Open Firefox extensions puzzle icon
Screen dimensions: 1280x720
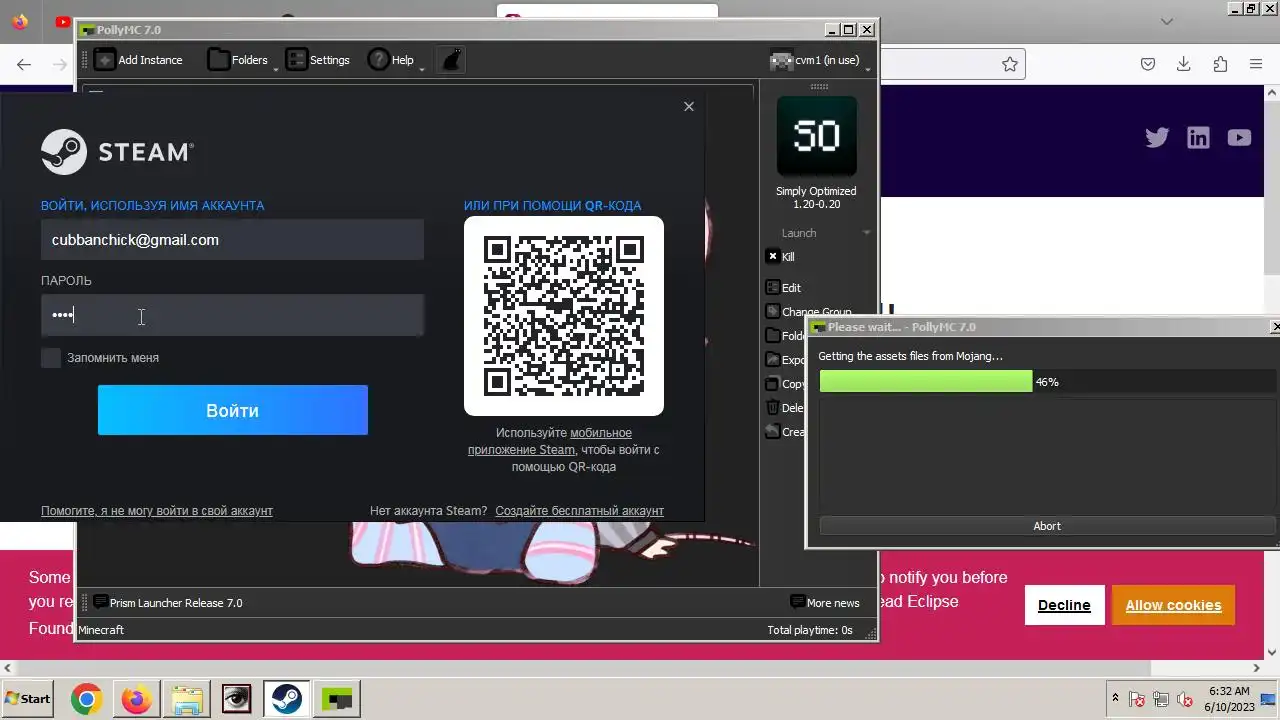(1220, 64)
